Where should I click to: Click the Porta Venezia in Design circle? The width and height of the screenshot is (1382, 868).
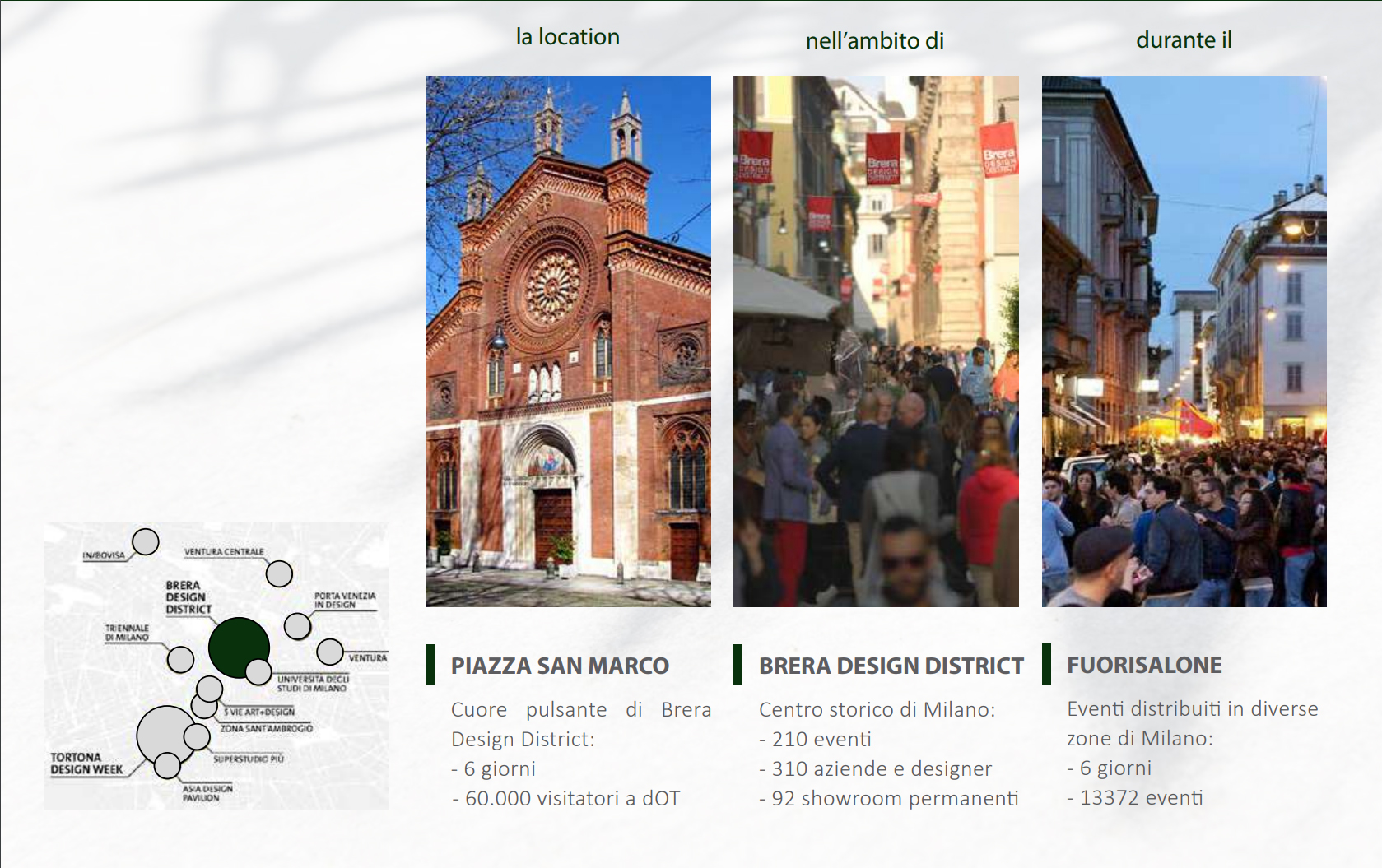coord(297,626)
